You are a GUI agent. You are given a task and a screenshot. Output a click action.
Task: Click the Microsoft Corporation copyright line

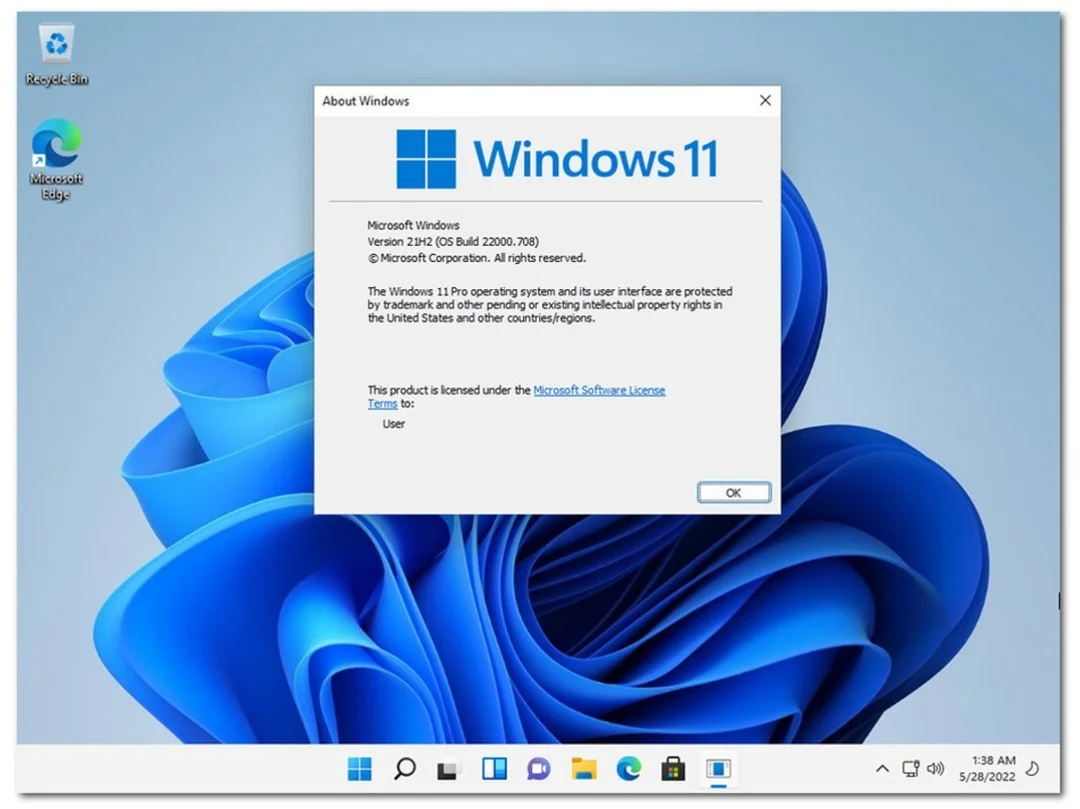click(x=477, y=258)
